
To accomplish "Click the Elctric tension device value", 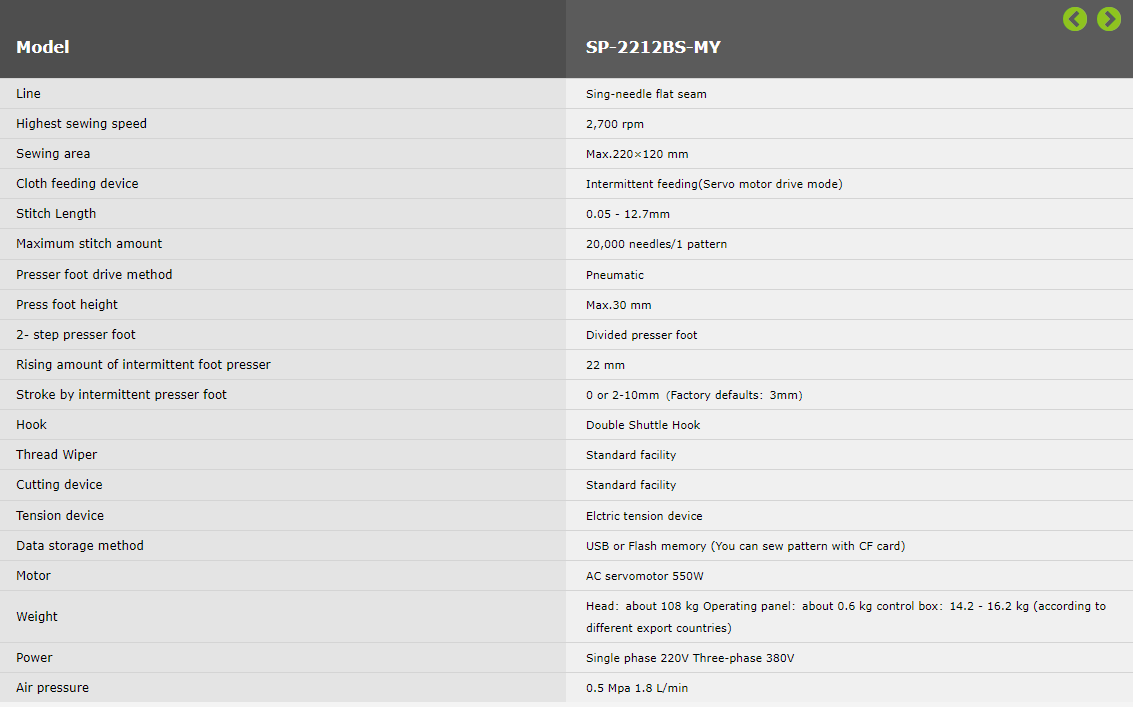I will [645, 516].
